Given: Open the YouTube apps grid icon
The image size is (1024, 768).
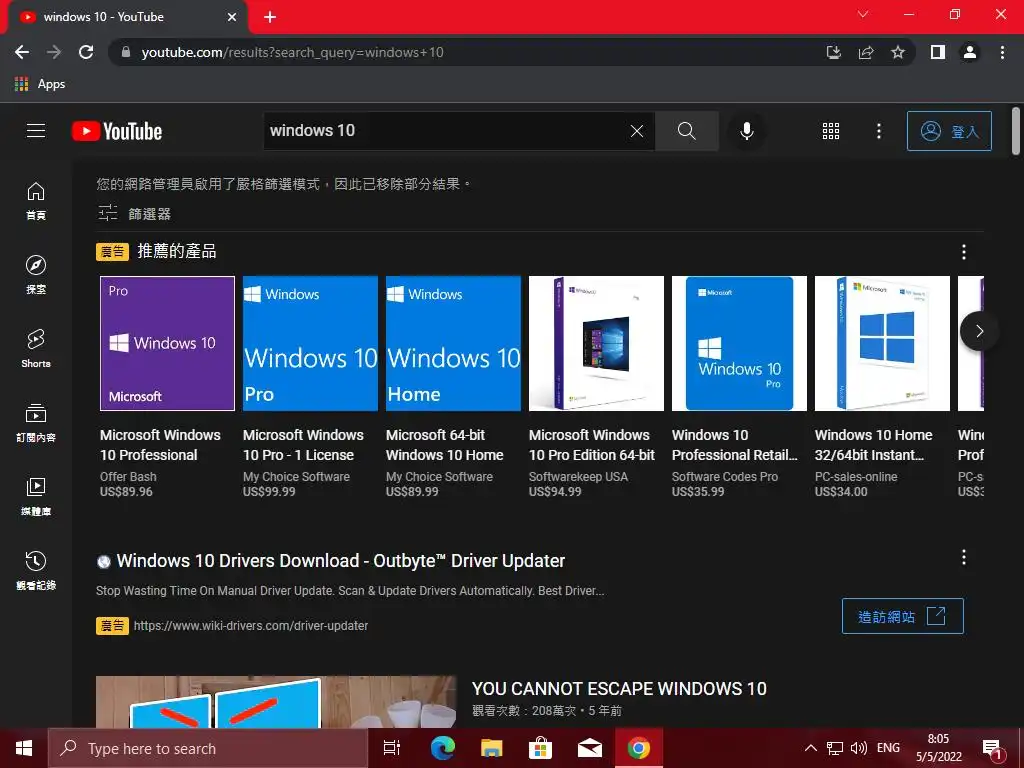Looking at the screenshot, I should [x=831, y=131].
